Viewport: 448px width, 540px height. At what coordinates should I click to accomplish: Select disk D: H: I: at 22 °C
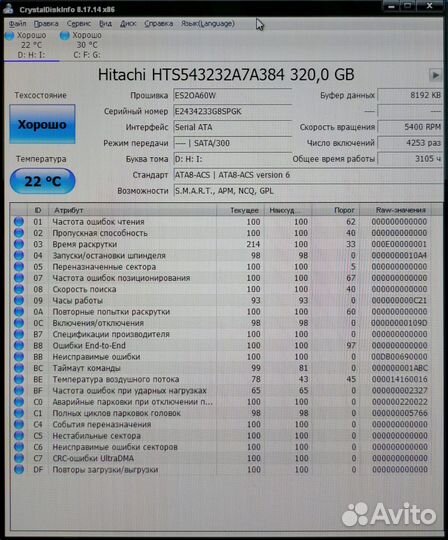30,45
